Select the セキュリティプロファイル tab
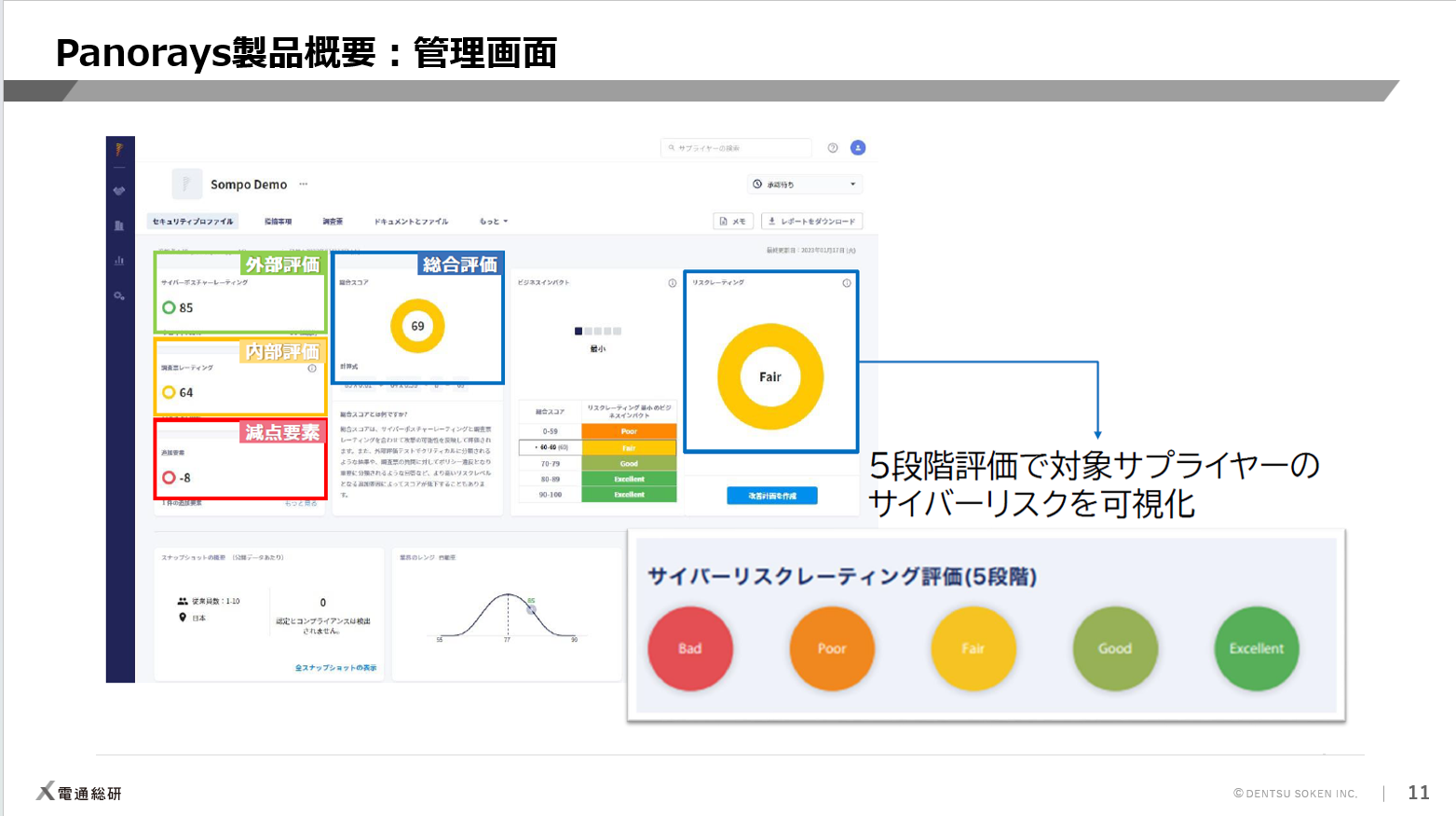The height and width of the screenshot is (816, 1456). coord(193,222)
